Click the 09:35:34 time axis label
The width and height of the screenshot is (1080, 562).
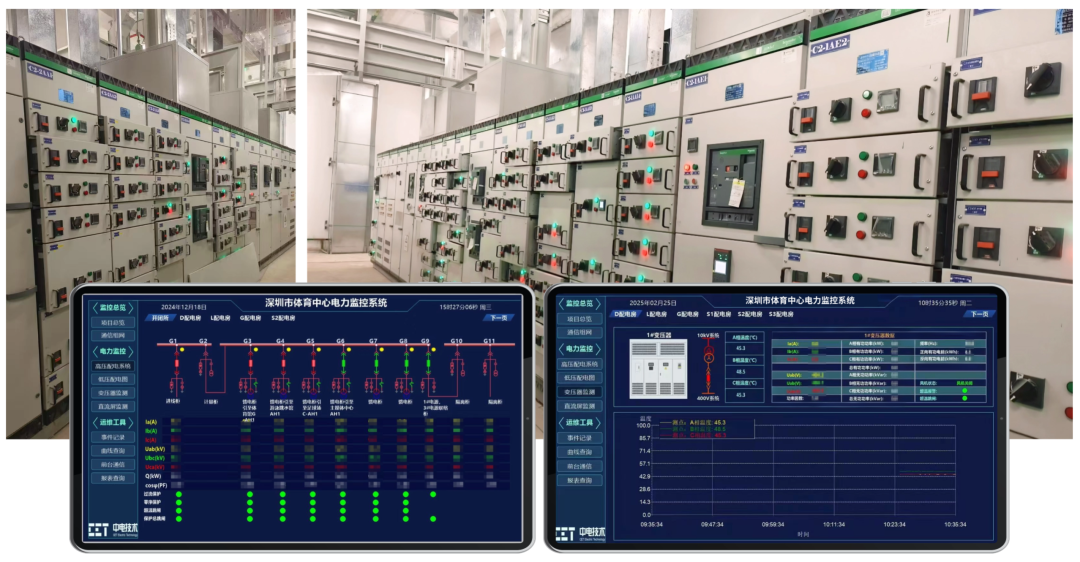pos(651,525)
